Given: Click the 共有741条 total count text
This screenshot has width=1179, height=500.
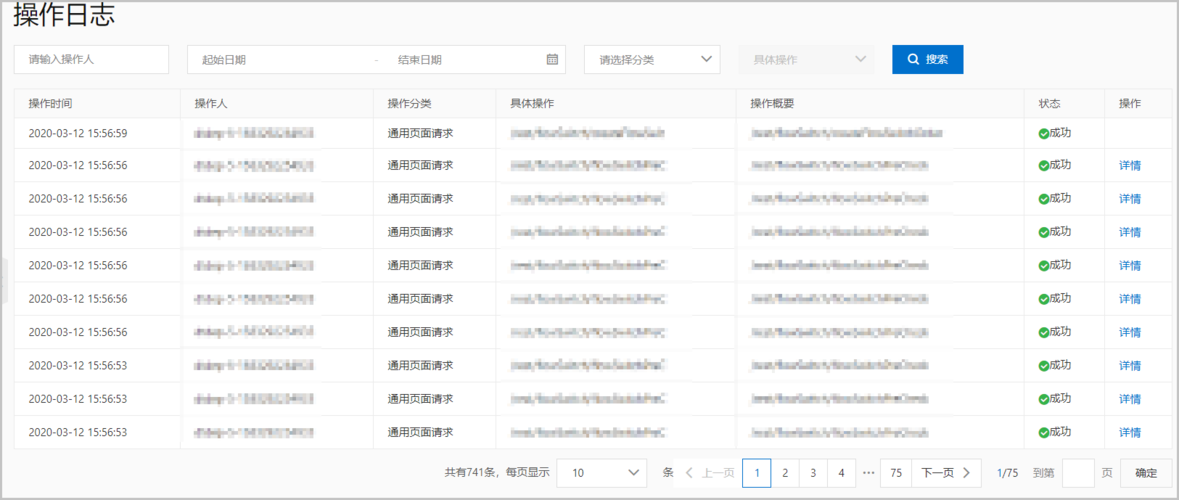Looking at the screenshot, I should coord(471,473).
